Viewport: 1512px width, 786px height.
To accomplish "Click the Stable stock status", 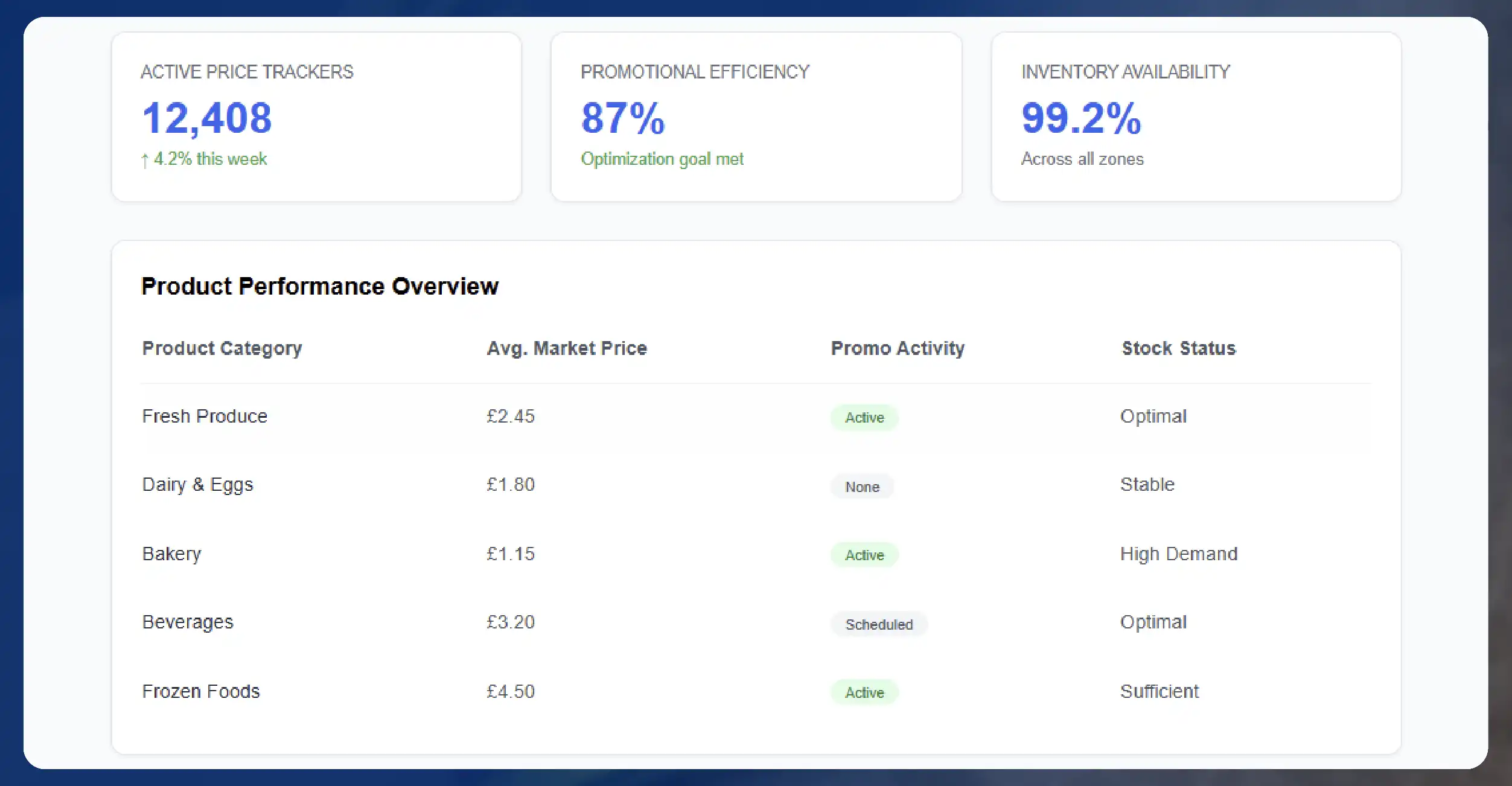I will tap(1147, 485).
